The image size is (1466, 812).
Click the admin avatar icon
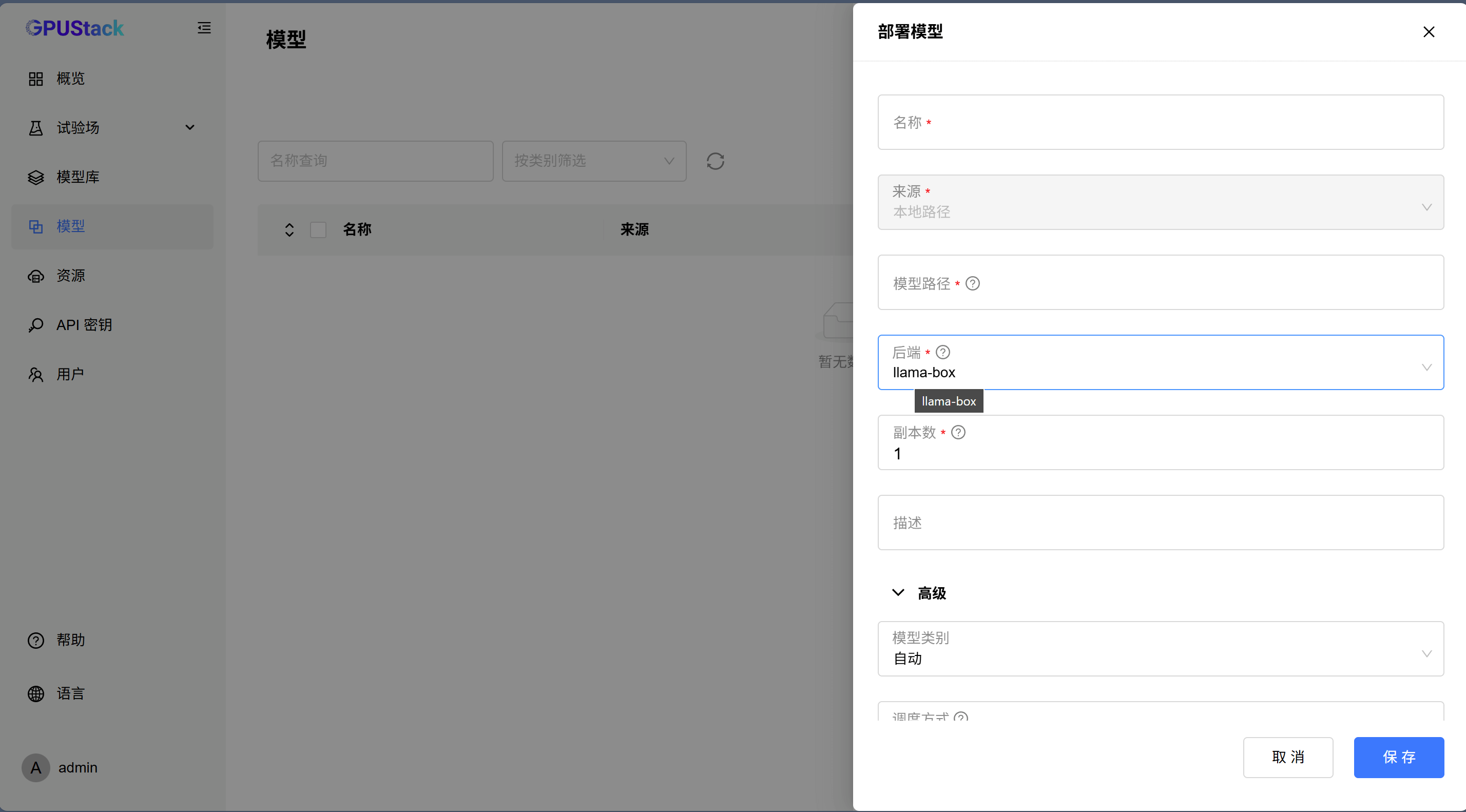click(x=36, y=768)
